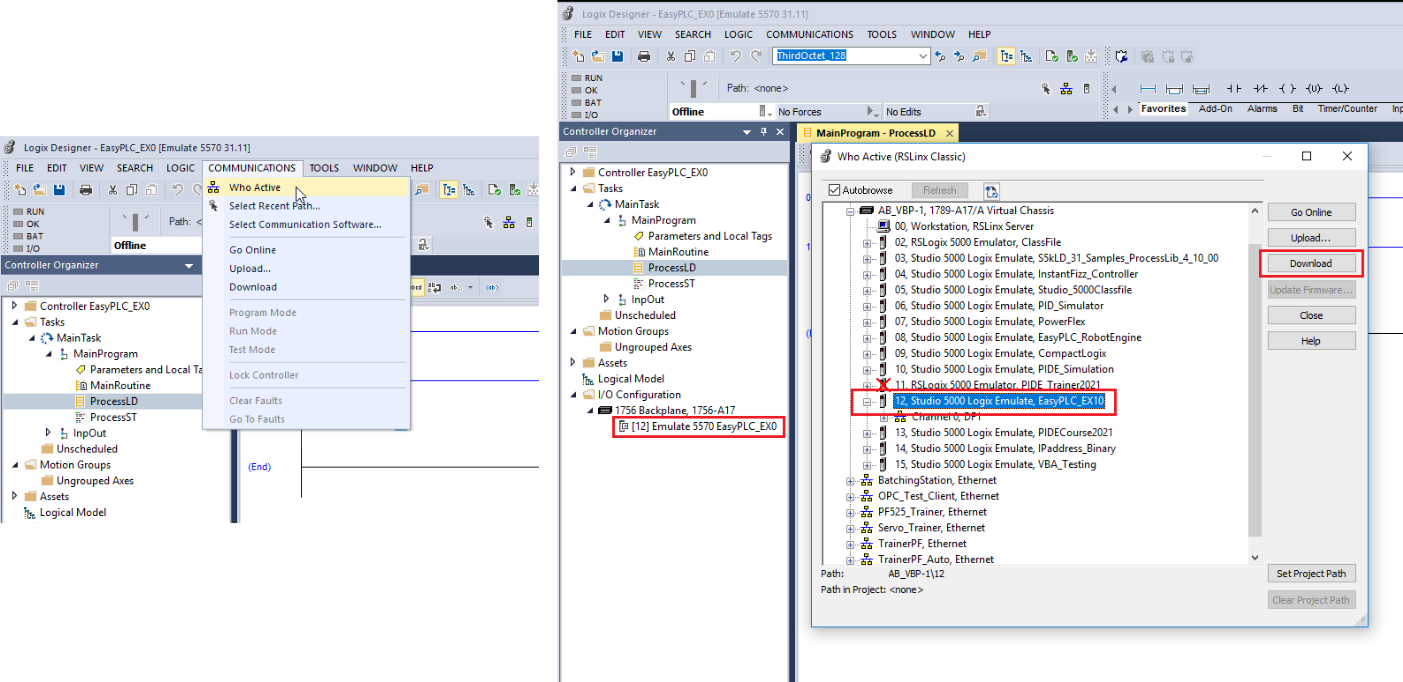Click Find Next icon beside search box
This screenshot has width=1403, height=682.
pyautogui.click(x=959, y=56)
